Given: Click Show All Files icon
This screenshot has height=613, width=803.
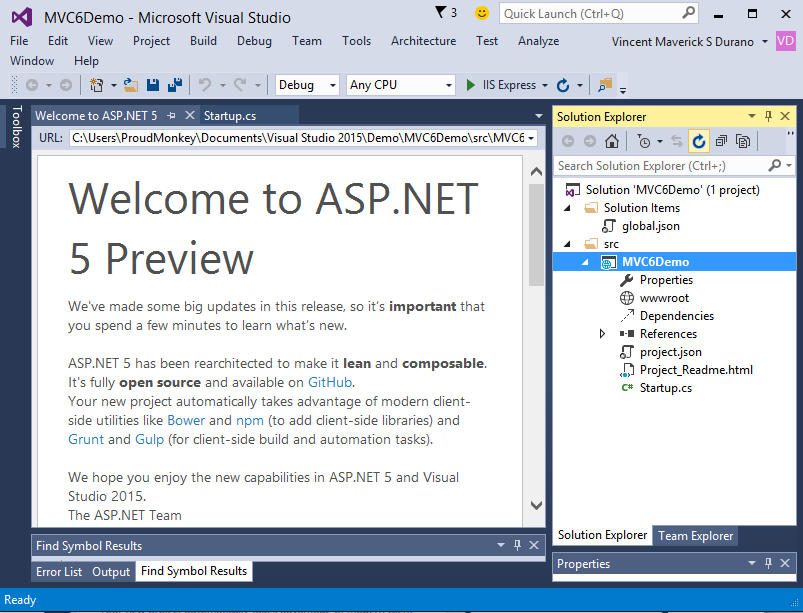Looking at the screenshot, I should (743, 141).
